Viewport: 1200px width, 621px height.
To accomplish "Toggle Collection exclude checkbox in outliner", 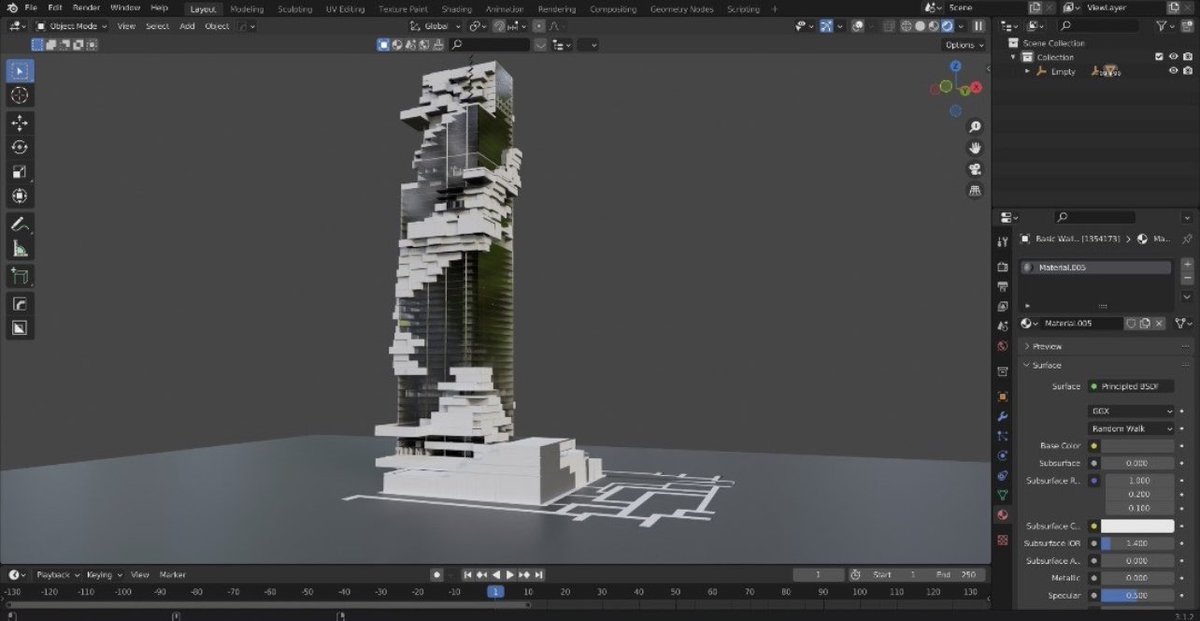I will (x=1159, y=57).
